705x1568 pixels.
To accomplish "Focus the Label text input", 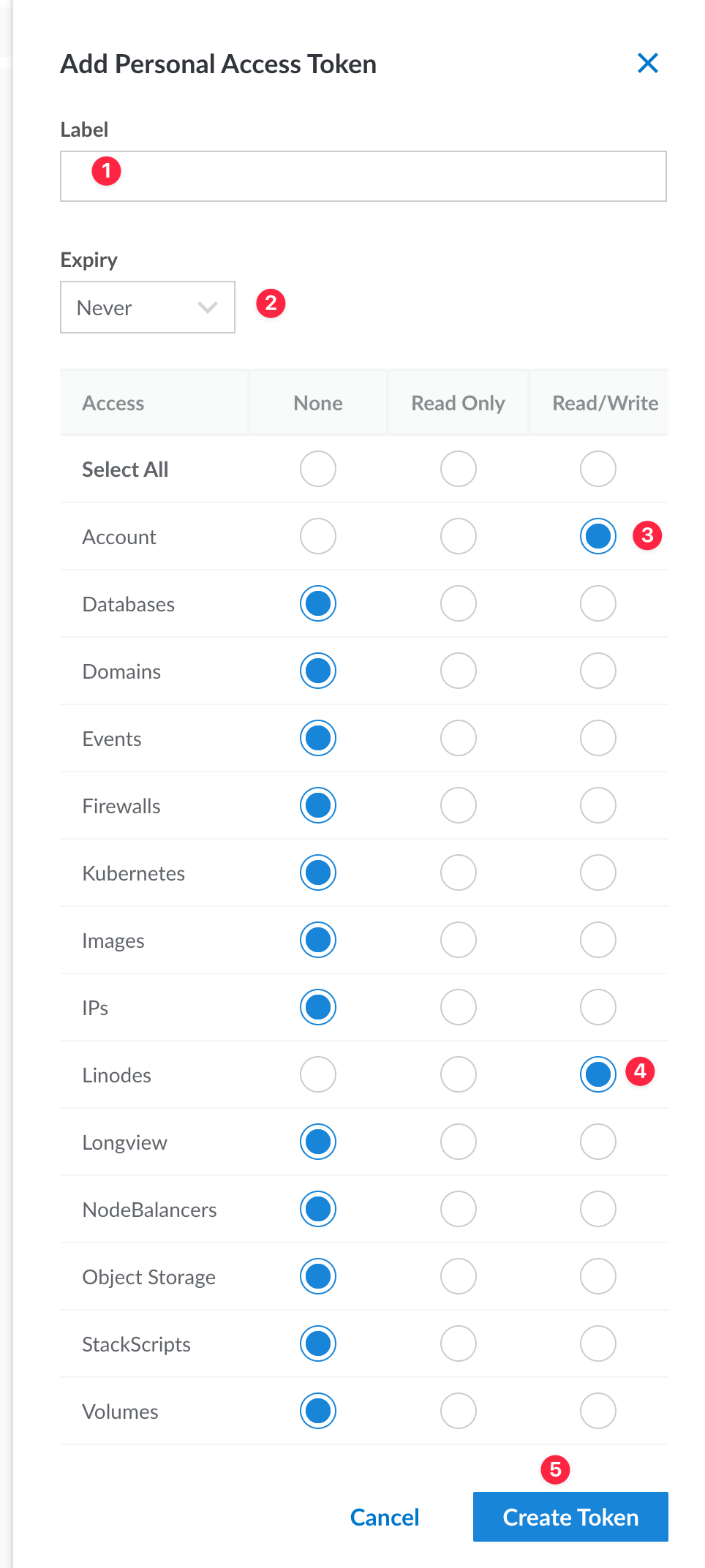I will click(363, 176).
